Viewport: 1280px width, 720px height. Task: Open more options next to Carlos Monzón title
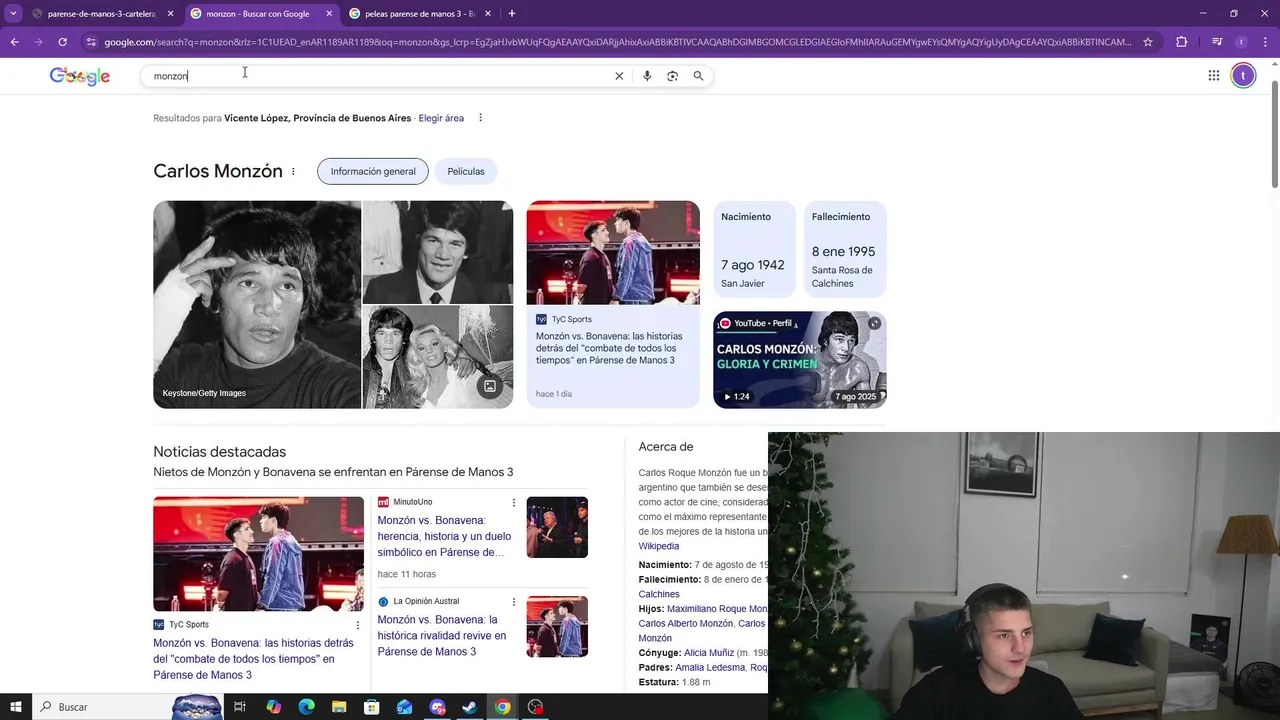coord(293,172)
